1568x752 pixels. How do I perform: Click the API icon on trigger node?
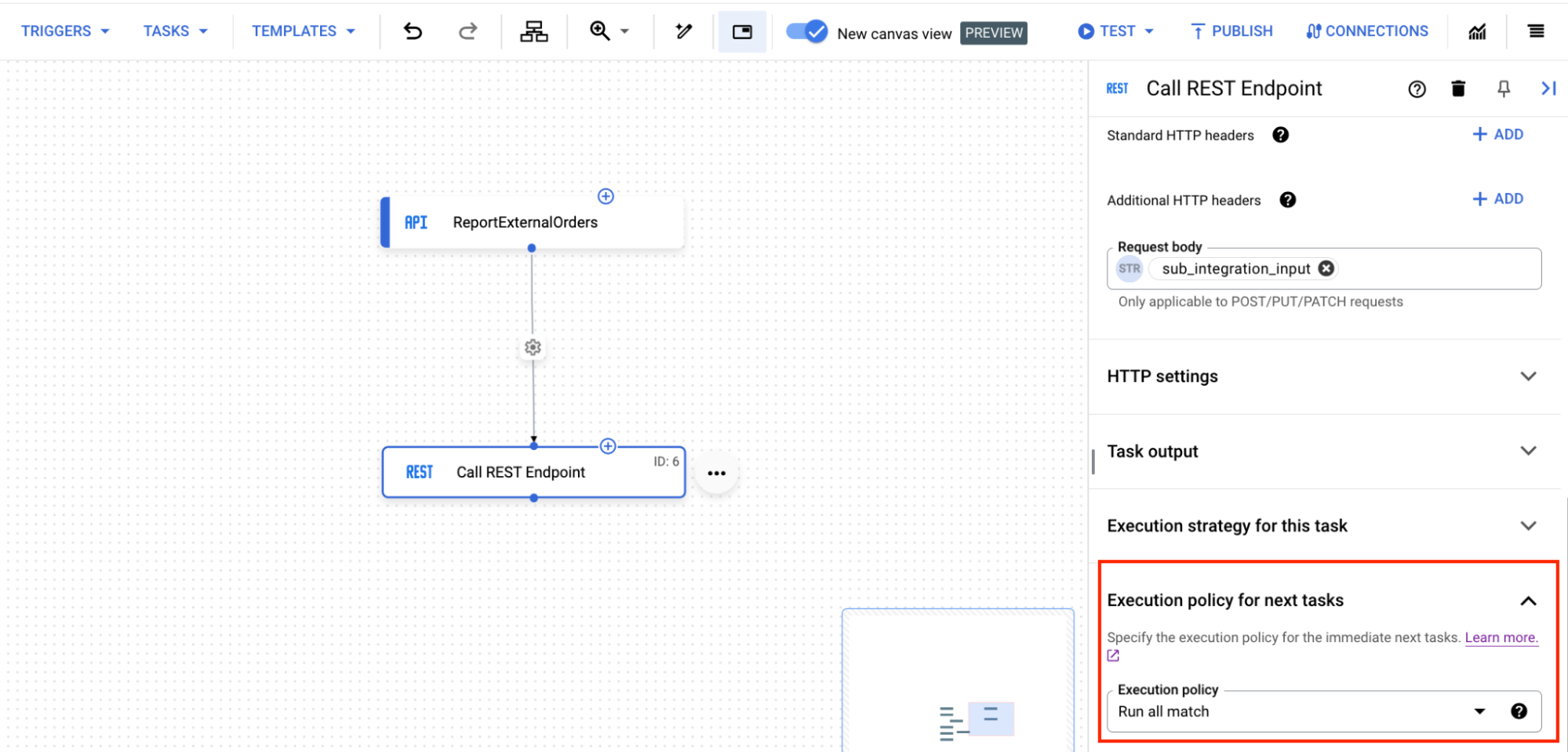point(416,223)
